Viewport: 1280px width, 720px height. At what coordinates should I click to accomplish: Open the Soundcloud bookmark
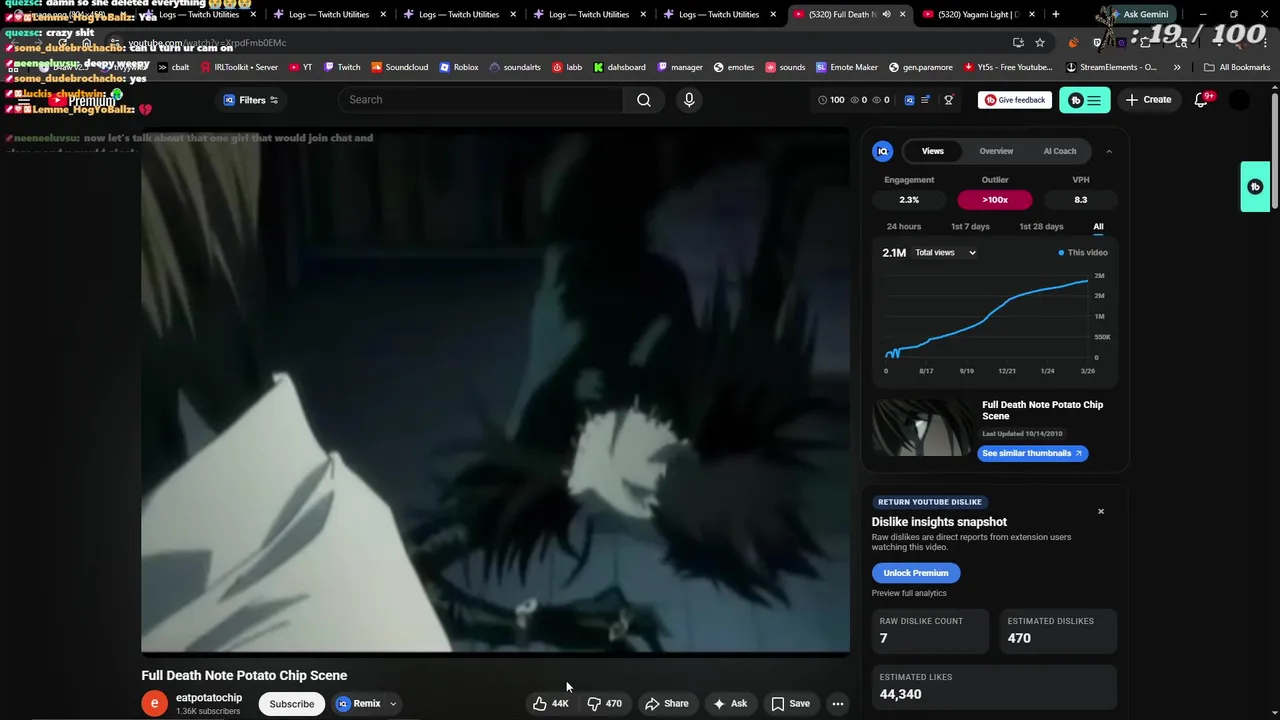pyautogui.click(x=399, y=67)
